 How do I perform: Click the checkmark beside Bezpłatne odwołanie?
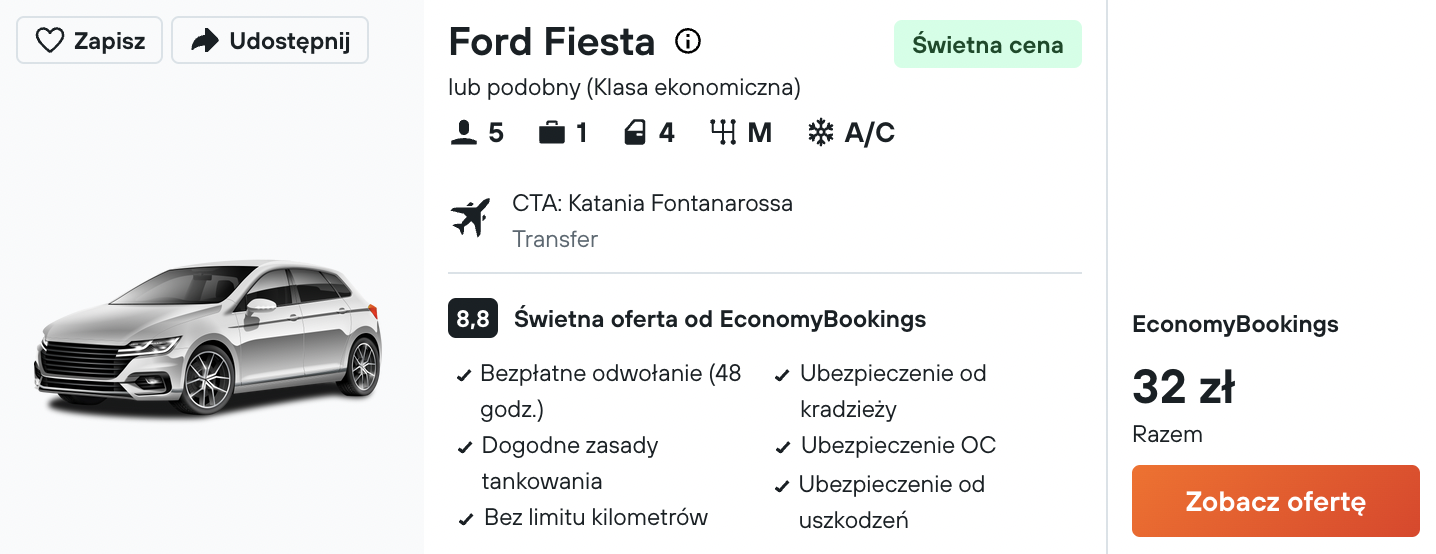click(x=464, y=376)
